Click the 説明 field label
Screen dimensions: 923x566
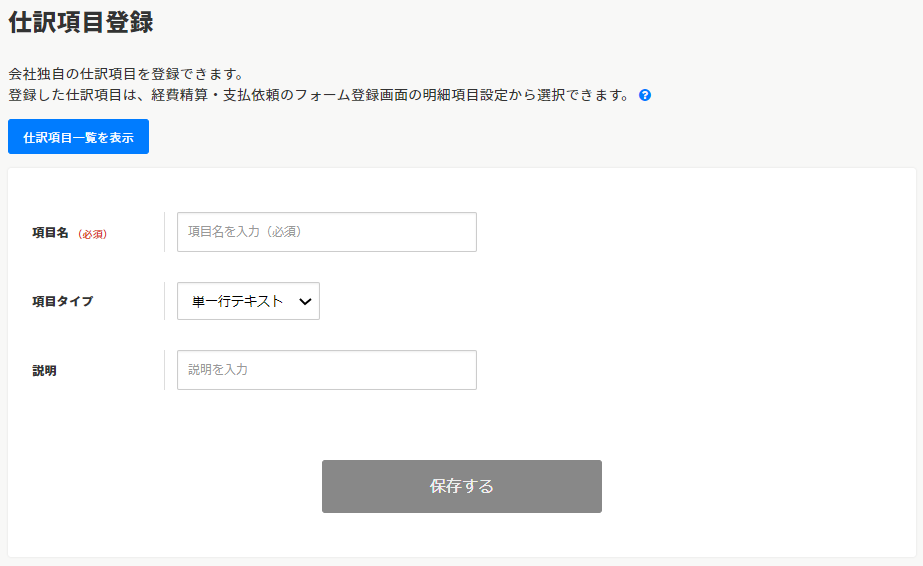pyautogui.click(x=44, y=370)
